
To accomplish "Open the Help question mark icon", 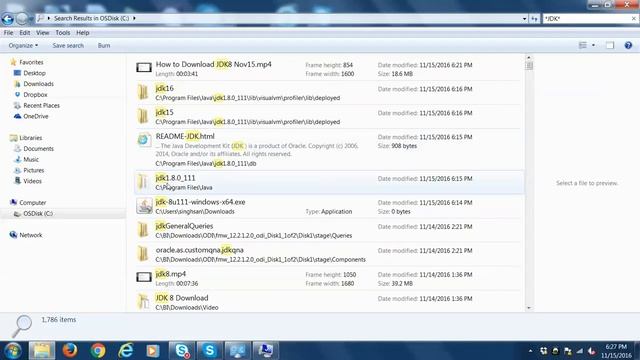I will tap(628, 45).
